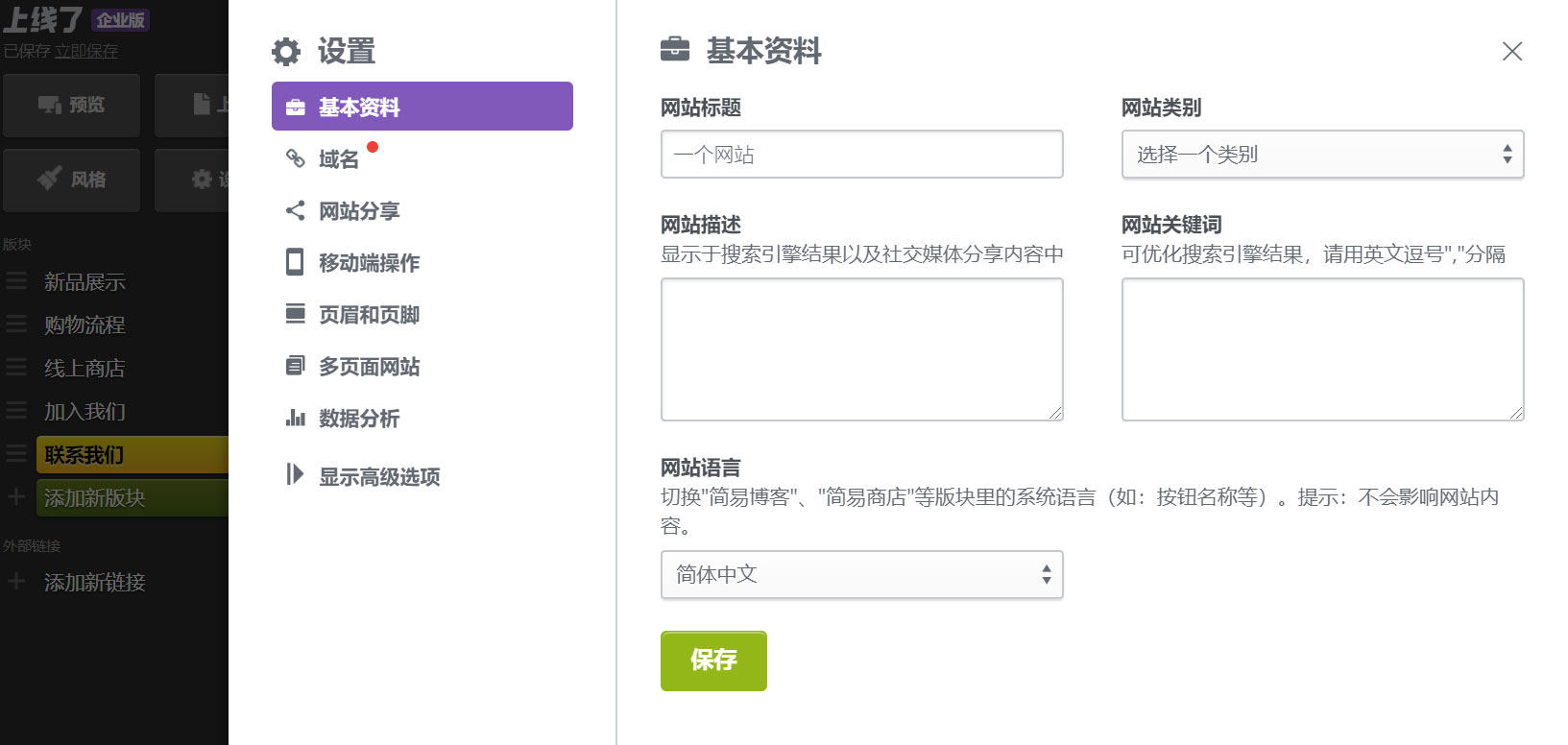Click the 风格 style button

[x=71, y=180]
